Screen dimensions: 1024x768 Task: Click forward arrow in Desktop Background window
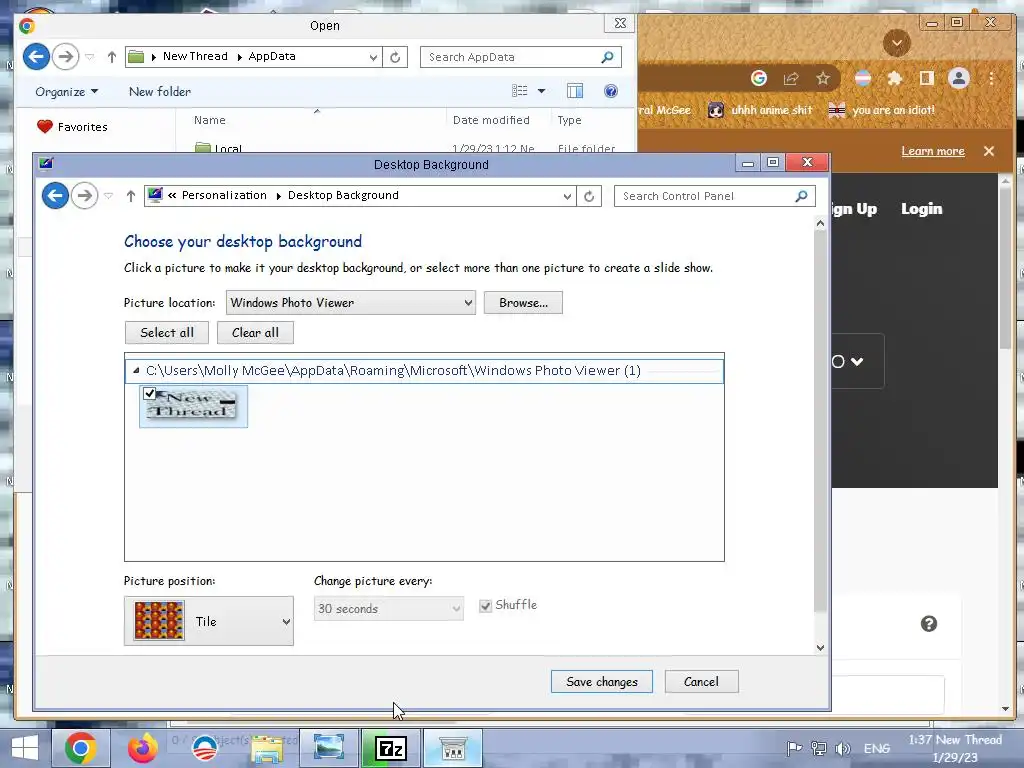(x=84, y=195)
